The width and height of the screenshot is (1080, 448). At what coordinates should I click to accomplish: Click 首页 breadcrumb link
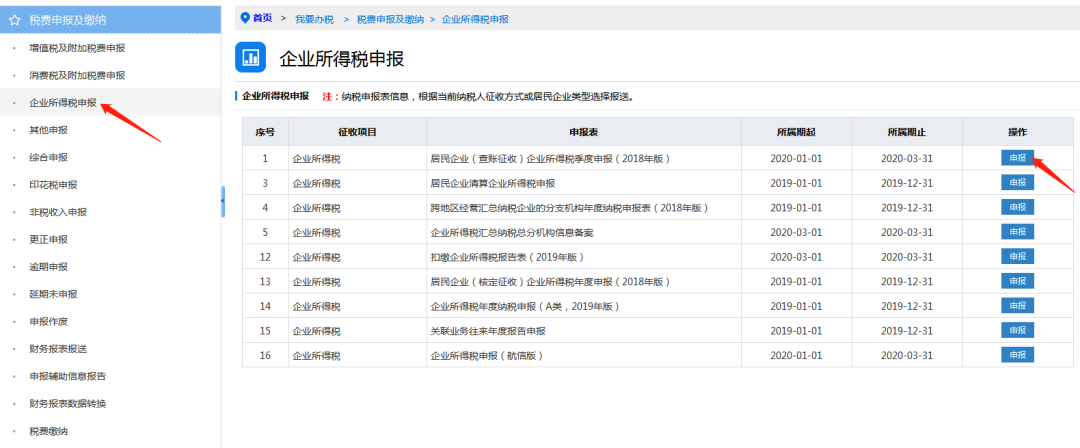pos(262,18)
